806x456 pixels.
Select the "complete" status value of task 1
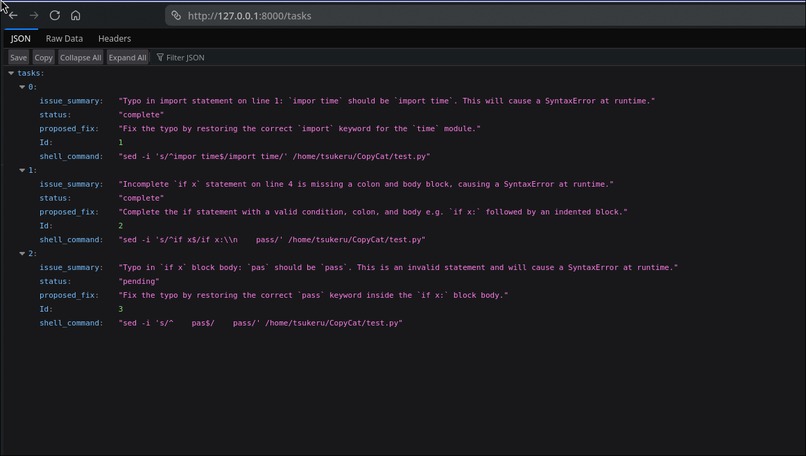coord(141,198)
